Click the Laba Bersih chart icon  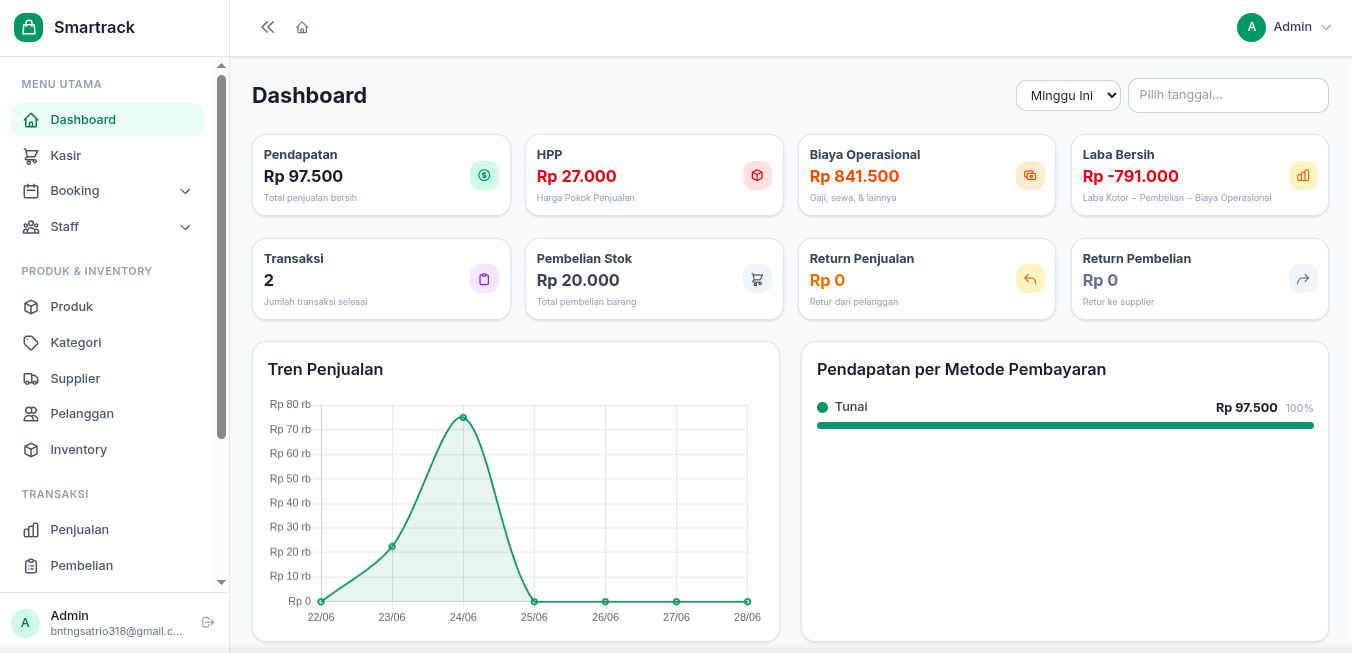1303,175
